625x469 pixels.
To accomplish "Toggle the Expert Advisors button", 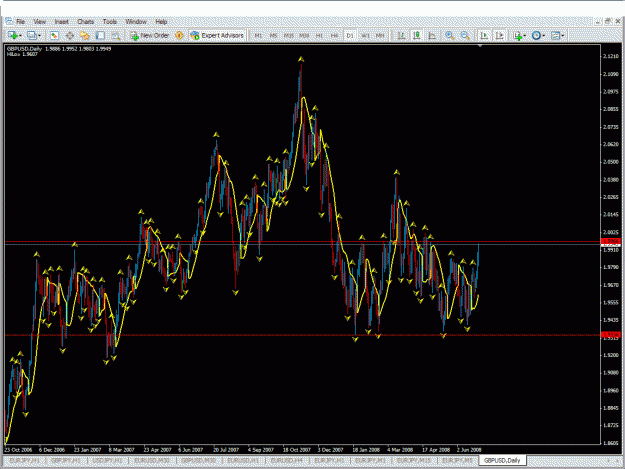I will click(x=217, y=35).
